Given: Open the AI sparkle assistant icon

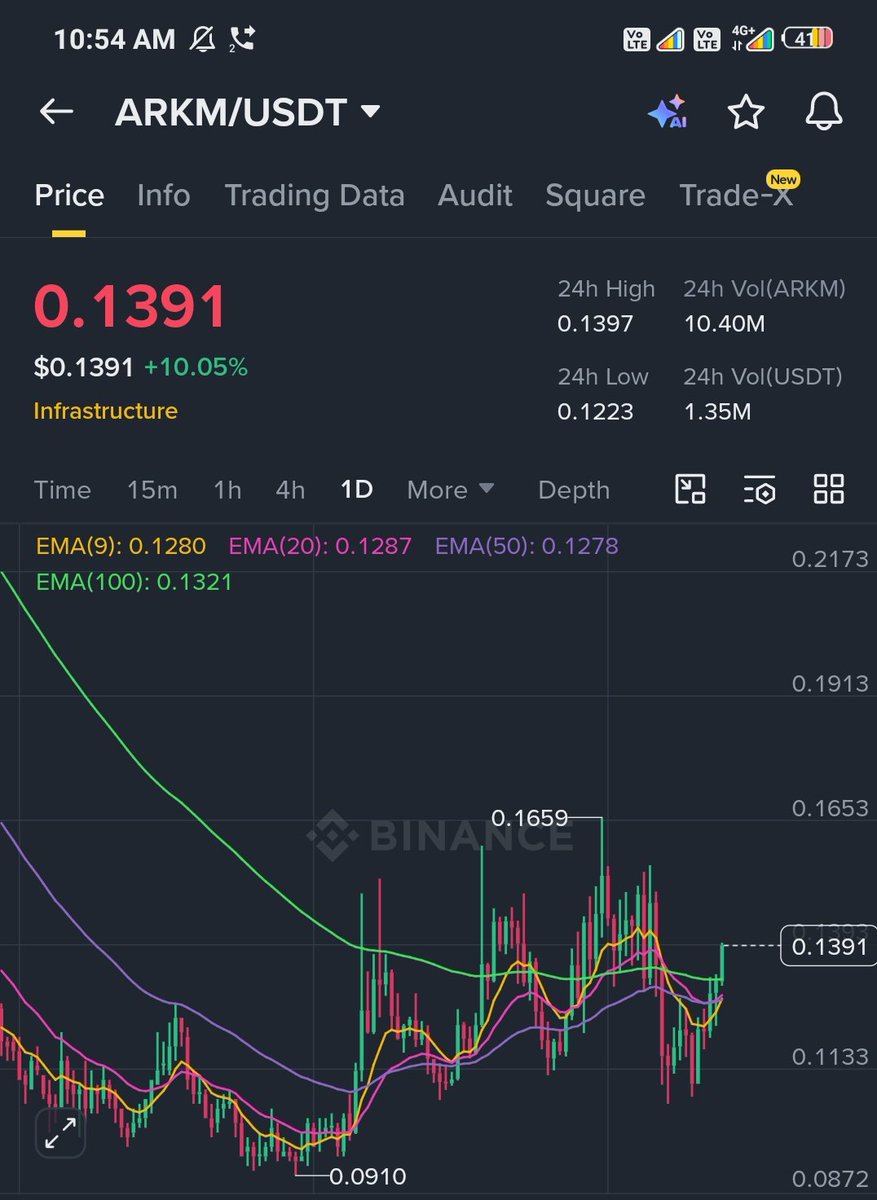Looking at the screenshot, I should click(668, 112).
